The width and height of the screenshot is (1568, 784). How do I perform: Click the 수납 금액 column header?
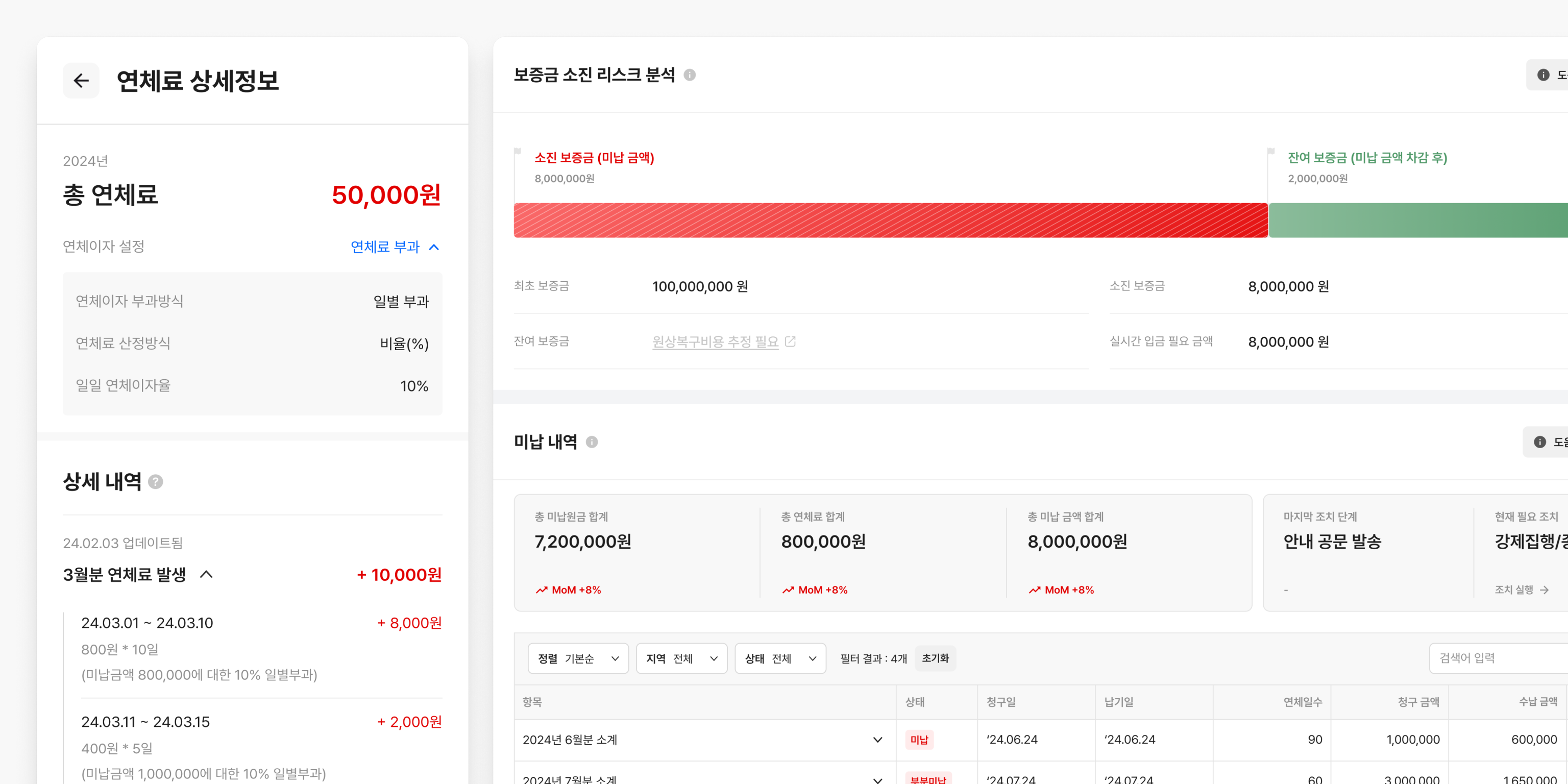pyautogui.click(x=1508, y=702)
